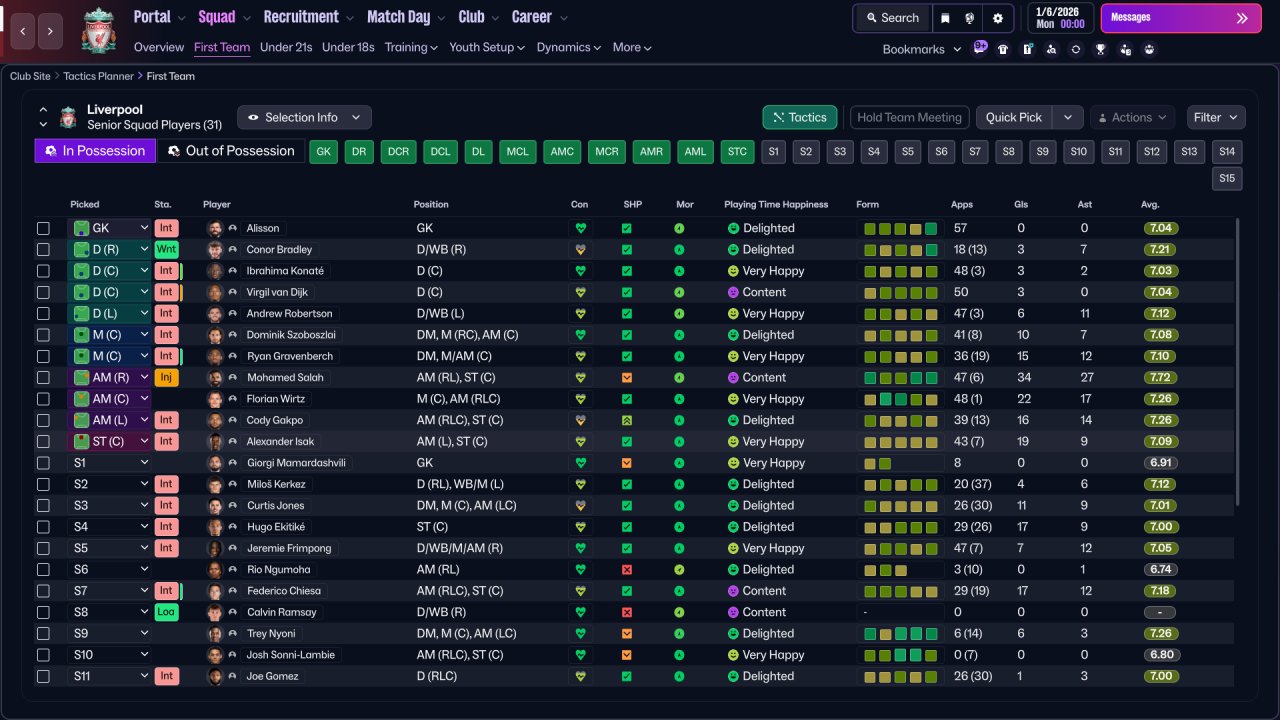Check the box next to Alexander Isak
The width and height of the screenshot is (1280, 720).
(x=43, y=442)
